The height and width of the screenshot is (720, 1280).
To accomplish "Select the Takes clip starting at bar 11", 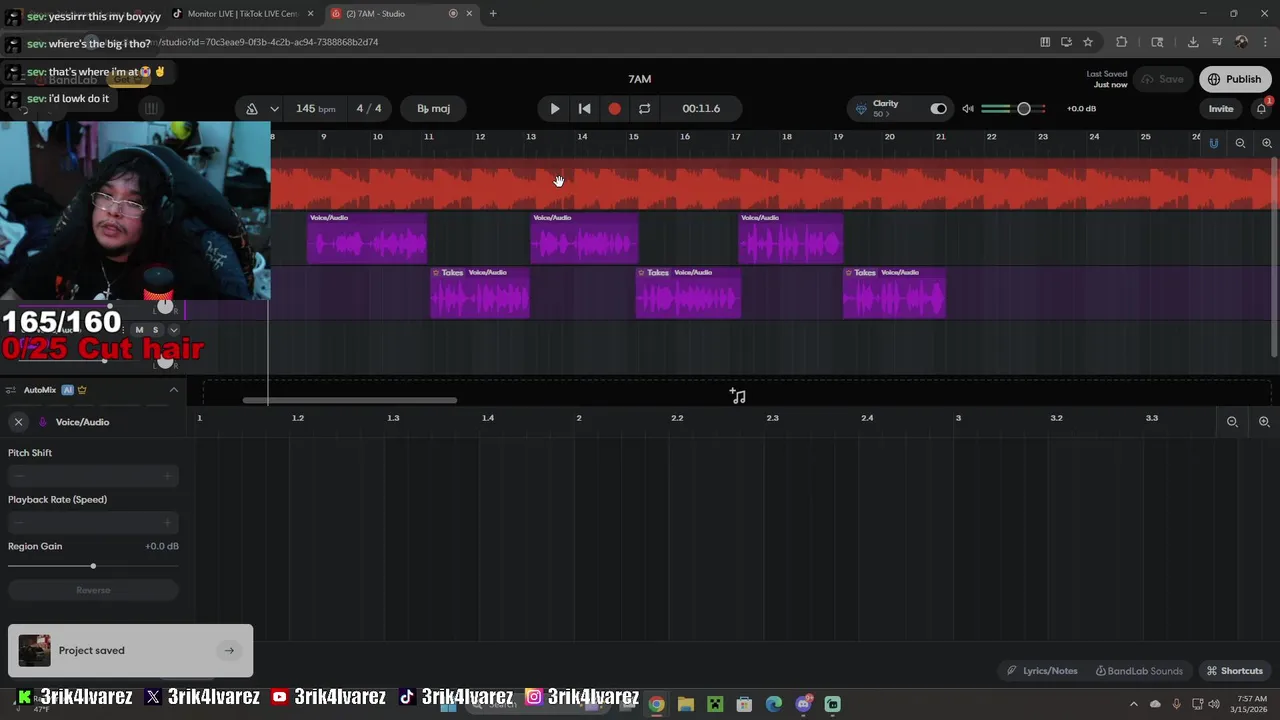I will coord(480,292).
